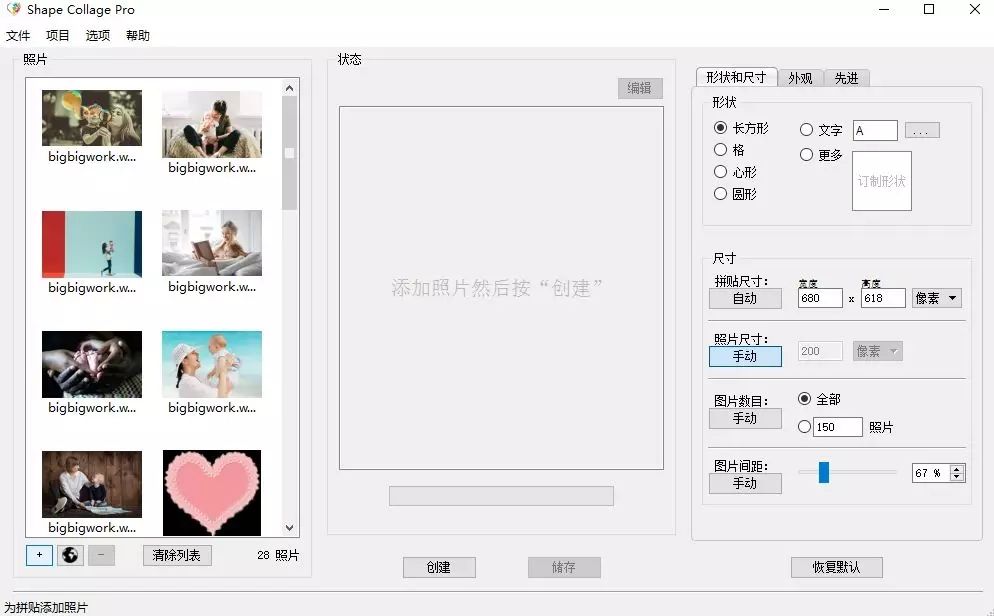Click the spacing percentage down arrow
The height and width of the screenshot is (616, 994).
point(957,477)
